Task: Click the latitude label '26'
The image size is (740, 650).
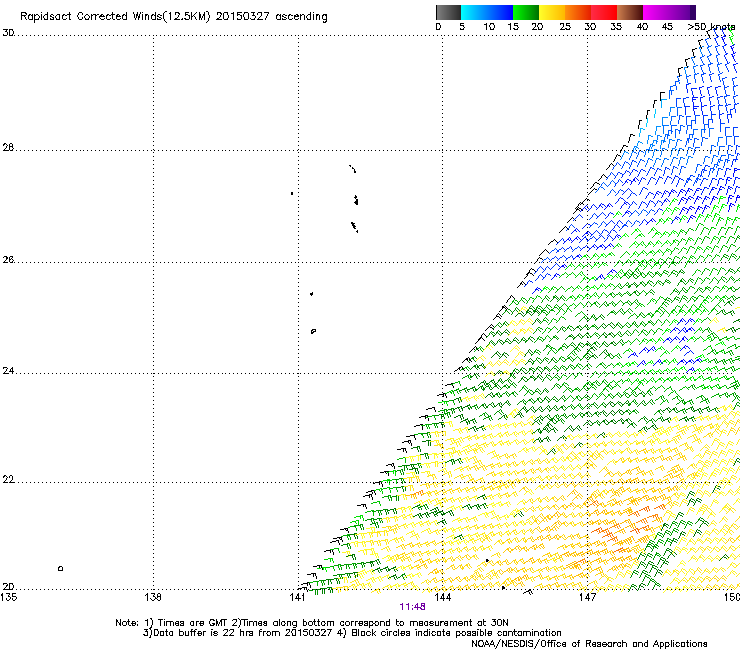Action: click(8, 259)
